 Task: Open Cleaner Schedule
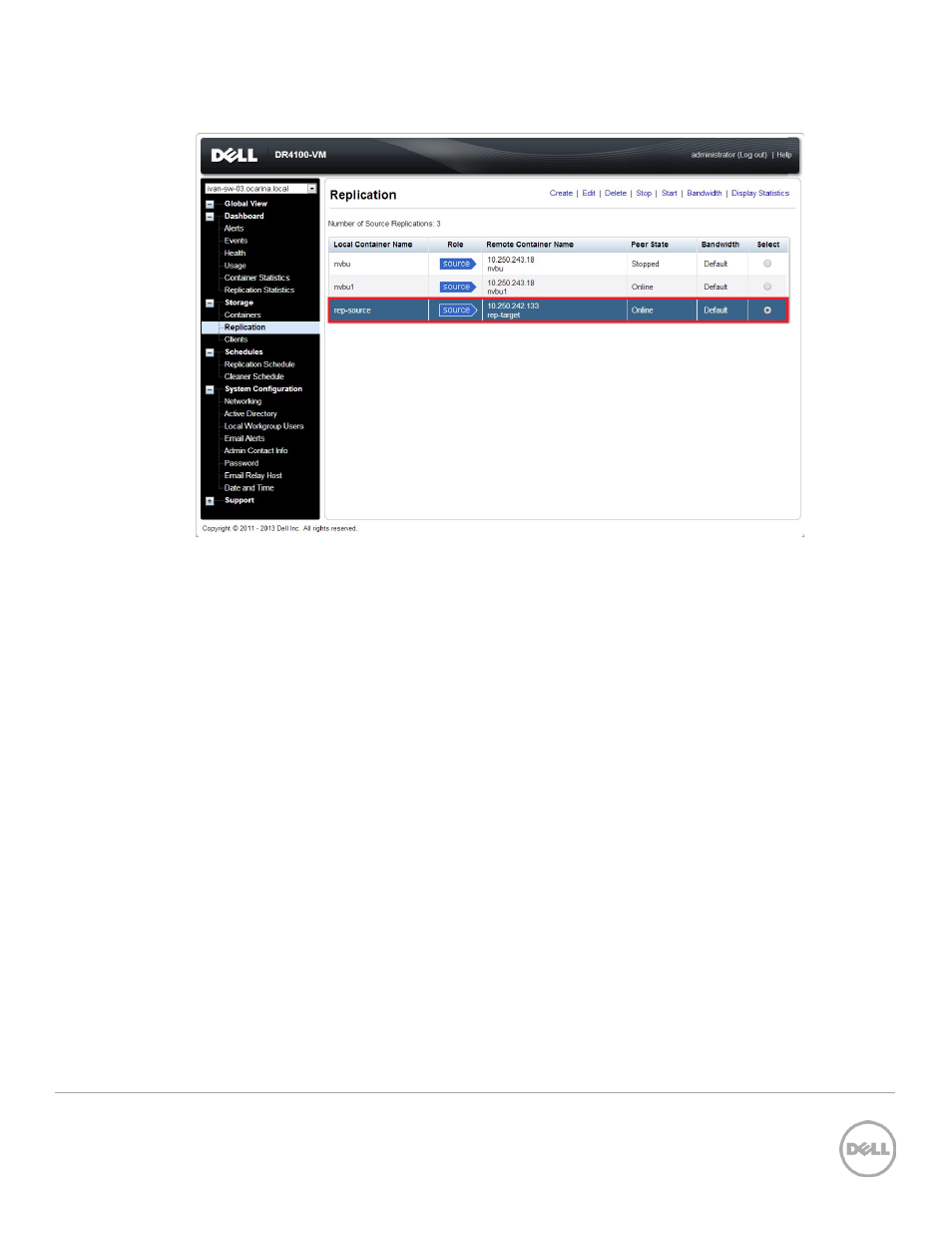(253, 377)
